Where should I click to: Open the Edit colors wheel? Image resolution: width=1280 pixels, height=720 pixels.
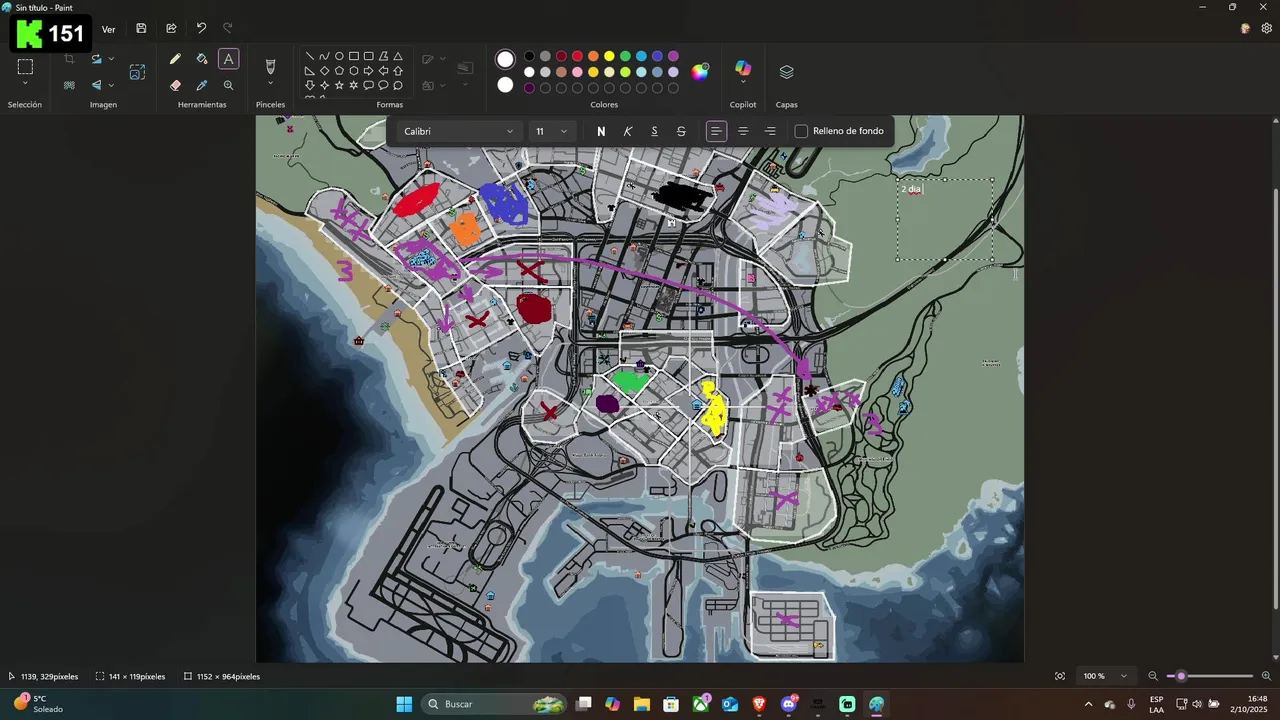click(x=700, y=71)
